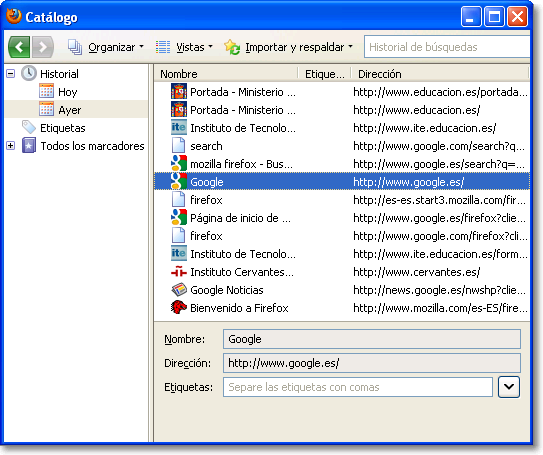
Task: Click the Dirección field with google.es URL
Action: [x=372, y=363]
